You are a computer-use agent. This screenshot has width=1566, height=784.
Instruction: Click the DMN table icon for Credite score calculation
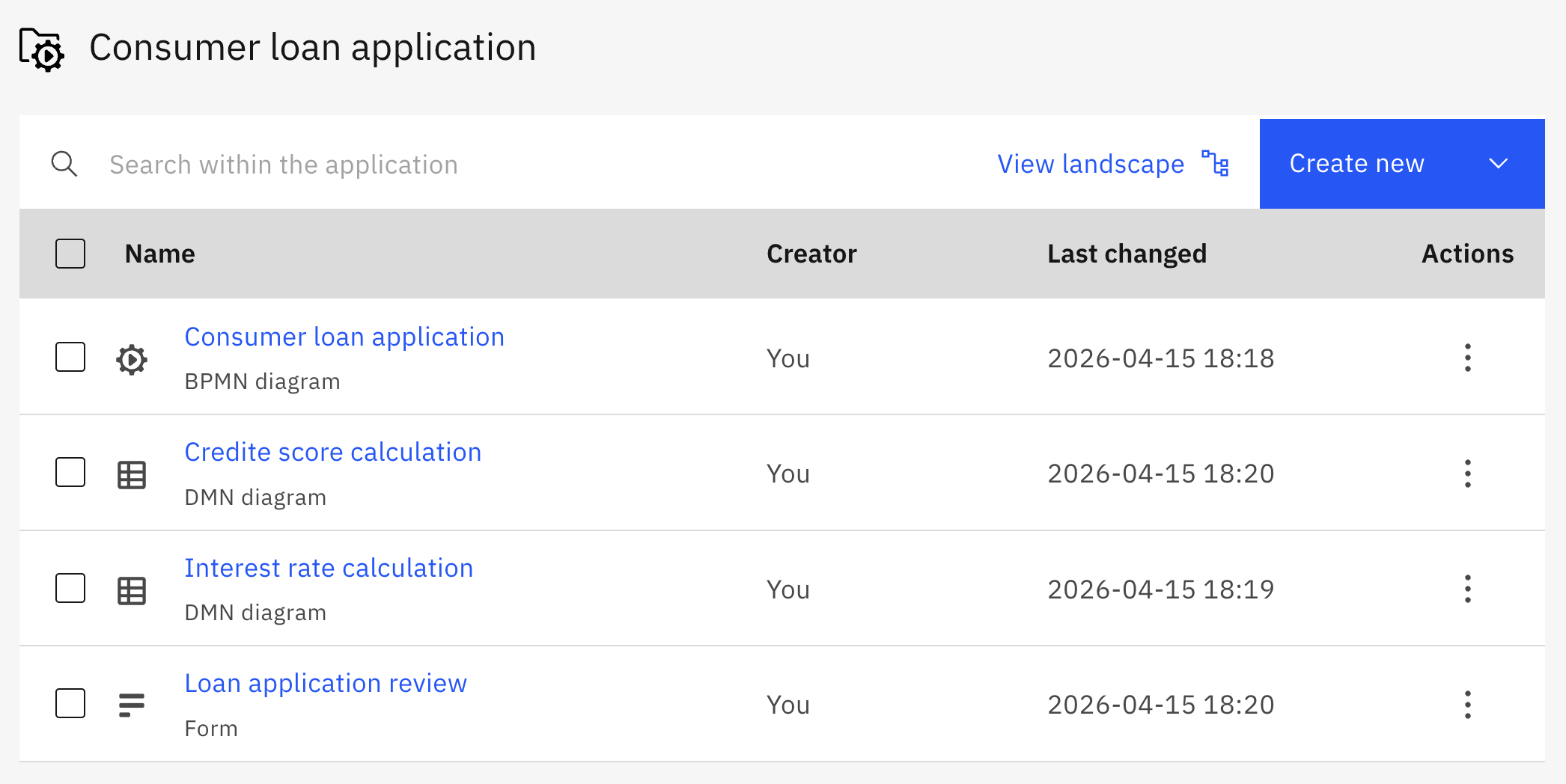click(132, 475)
